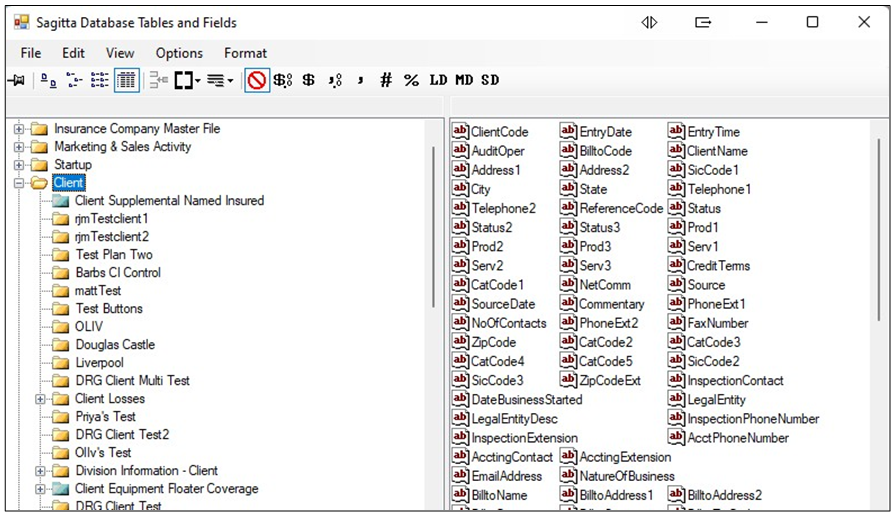Select Priya's Test folder
Viewport: 896px width, 514px height.
coord(105,417)
